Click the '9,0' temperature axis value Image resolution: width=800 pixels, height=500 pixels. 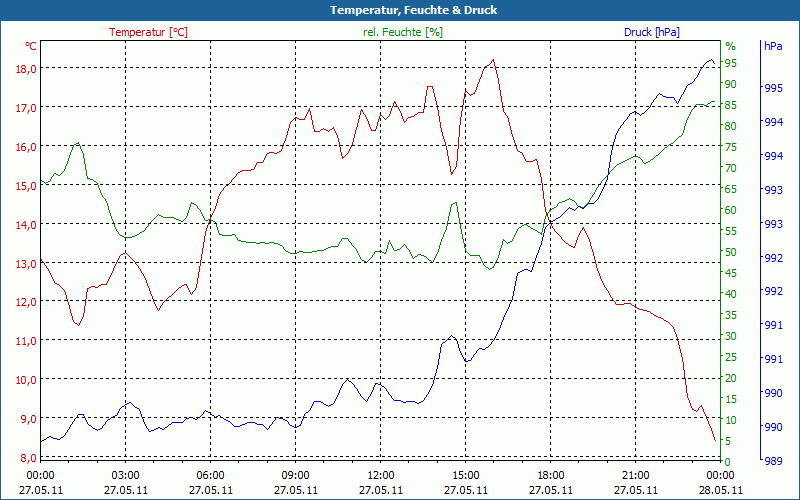[29, 419]
